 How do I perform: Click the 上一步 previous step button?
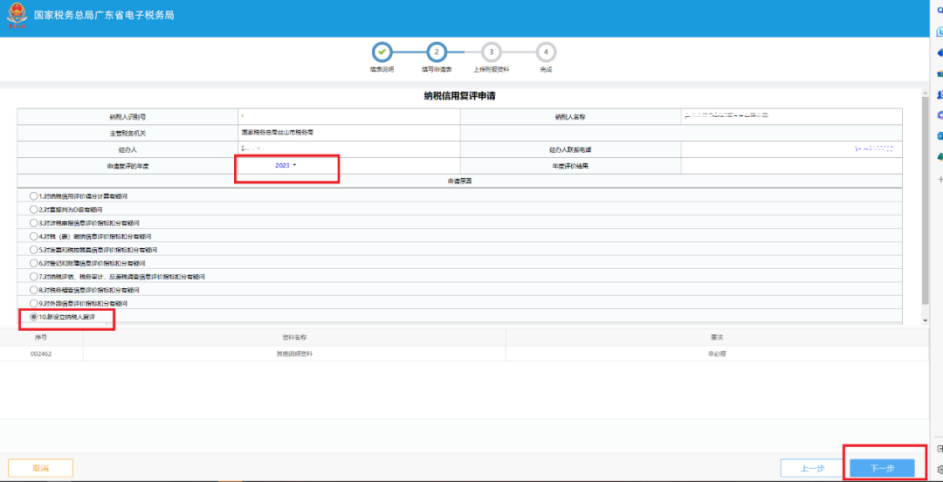812,468
